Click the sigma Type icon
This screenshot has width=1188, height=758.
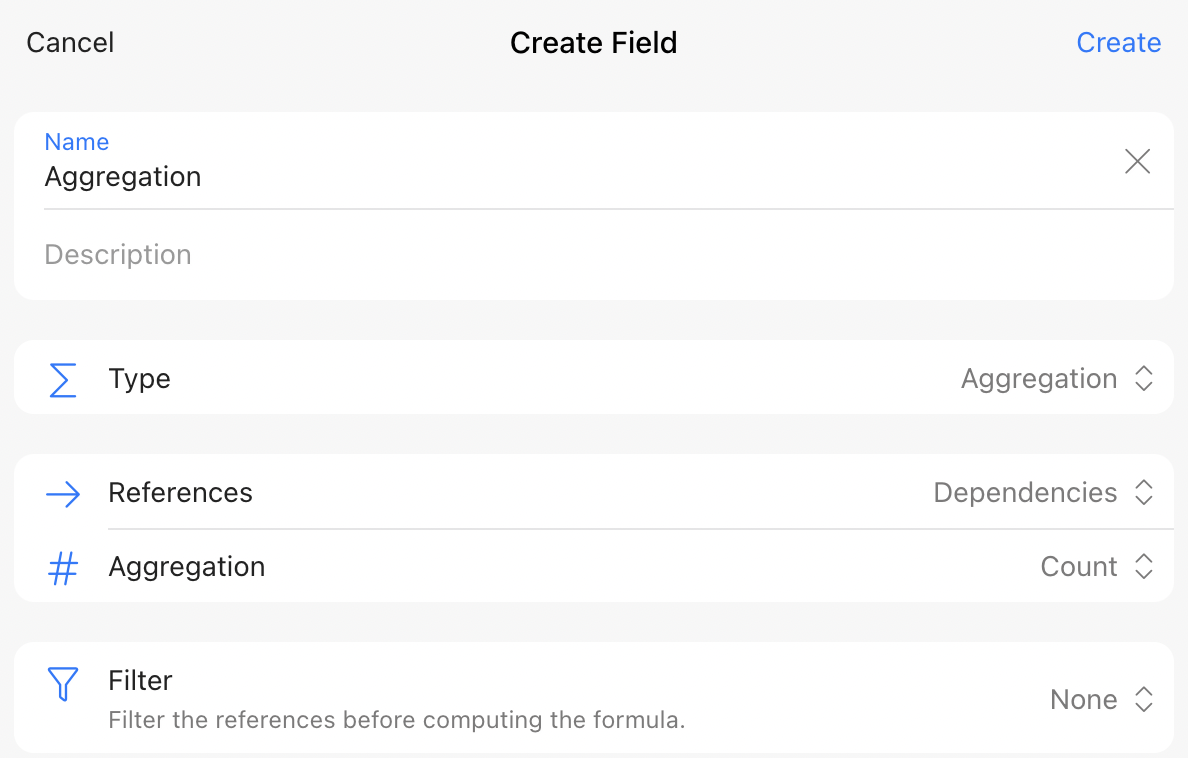click(63, 380)
